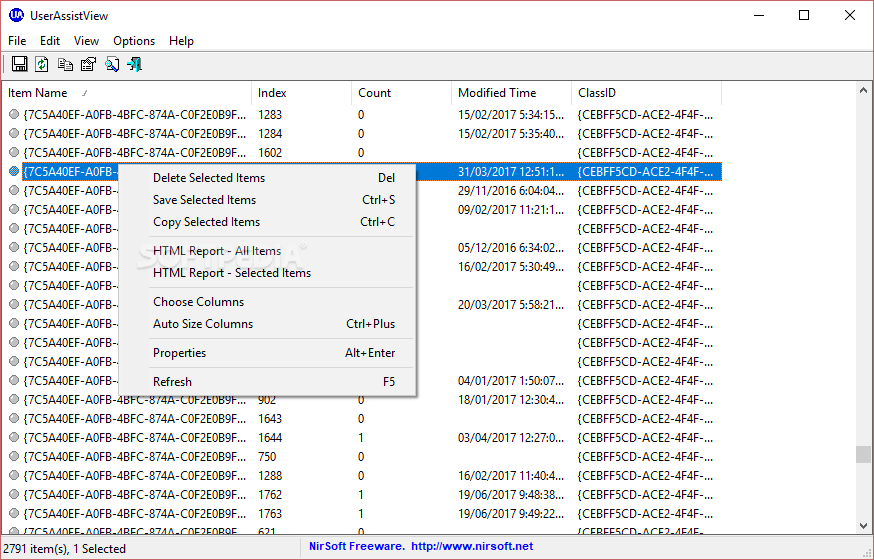Click index cell 1602
This screenshot has width=874, height=560.
pyautogui.click(x=270, y=153)
